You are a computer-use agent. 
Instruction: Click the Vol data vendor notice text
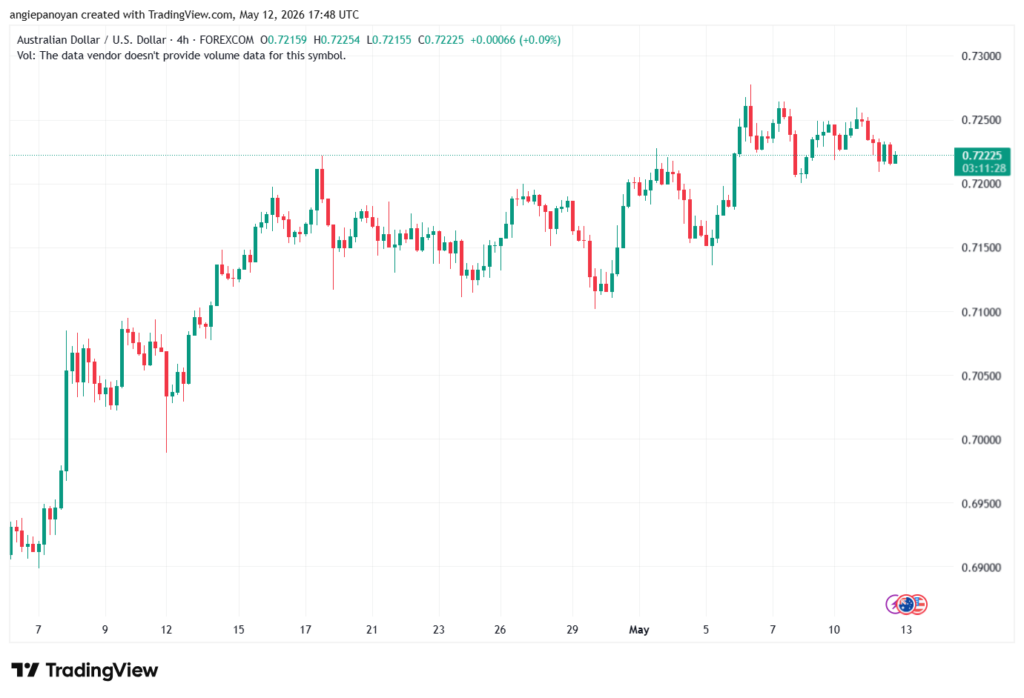tap(182, 56)
